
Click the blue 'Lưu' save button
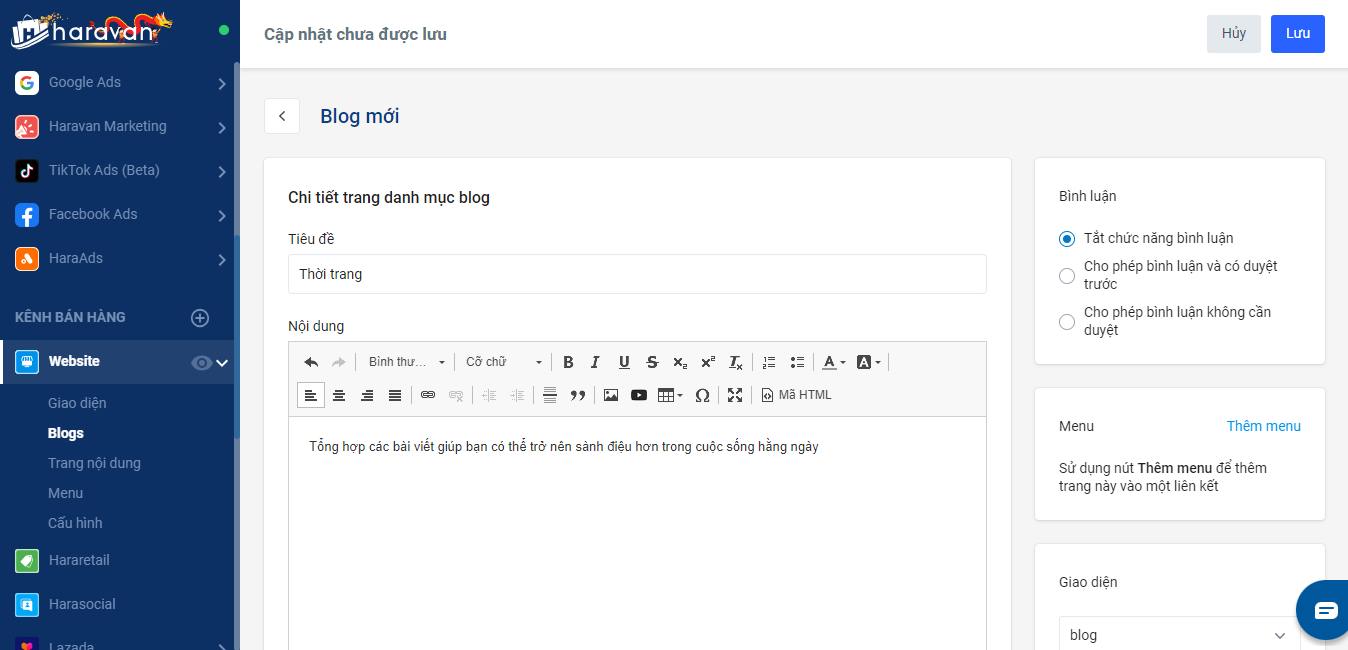coord(1297,33)
